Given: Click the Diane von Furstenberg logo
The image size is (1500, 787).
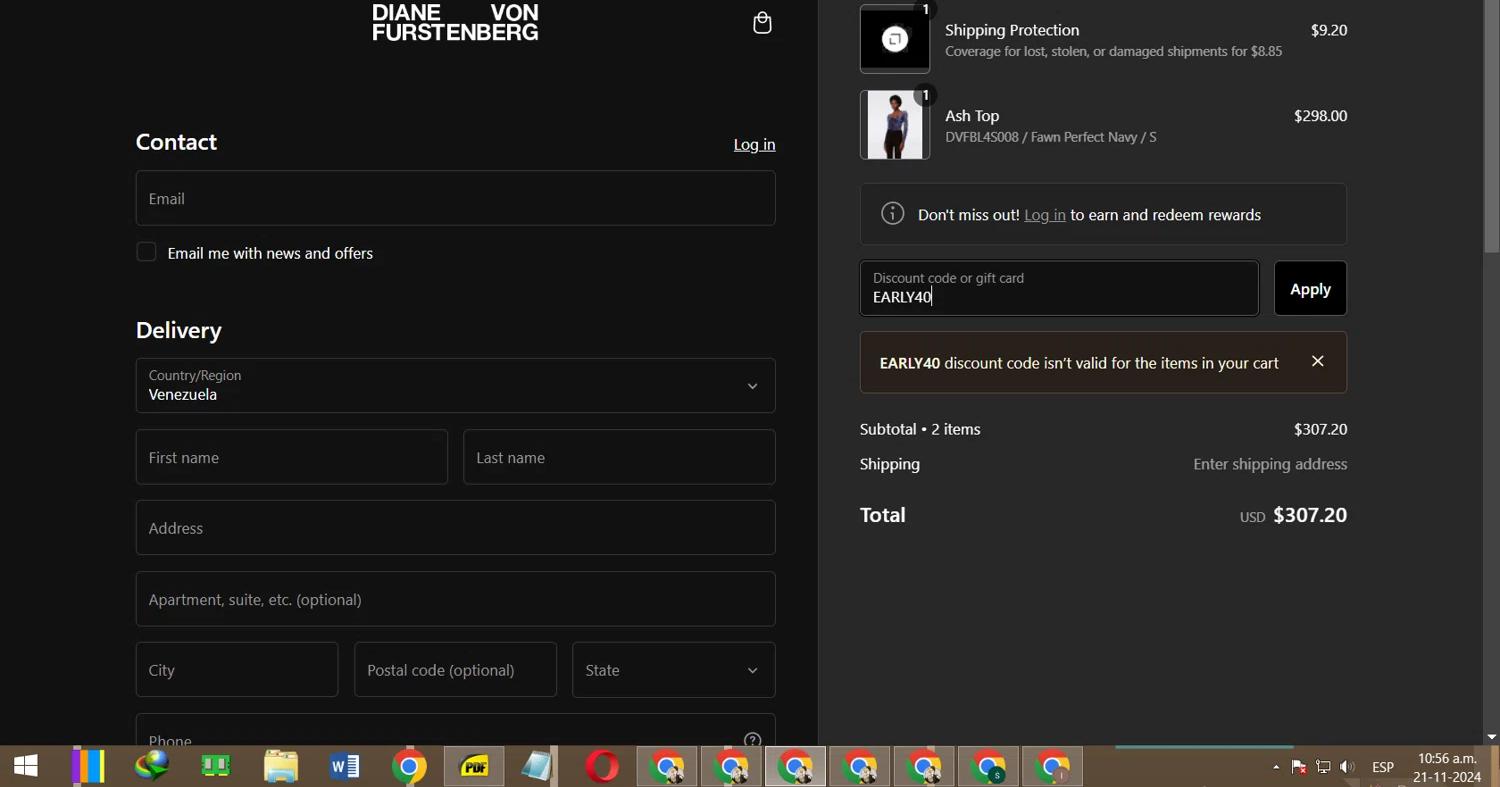Looking at the screenshot, I should tap(455, 22).
